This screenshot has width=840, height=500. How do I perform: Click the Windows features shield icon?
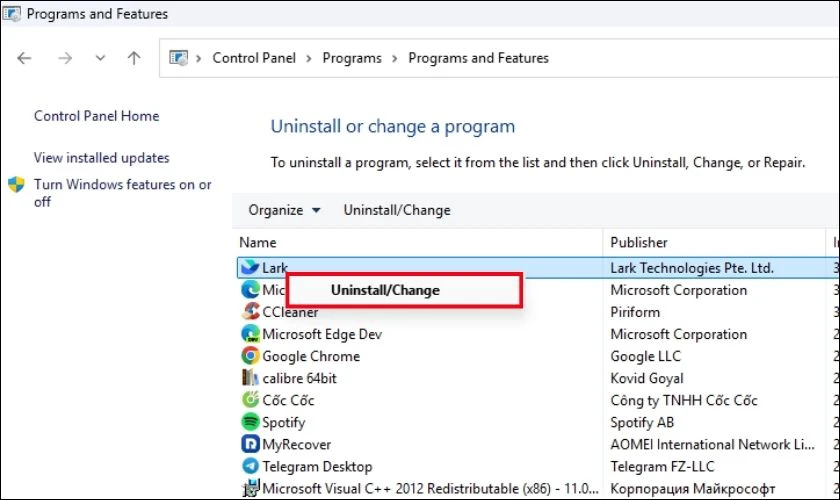point(17,184)
